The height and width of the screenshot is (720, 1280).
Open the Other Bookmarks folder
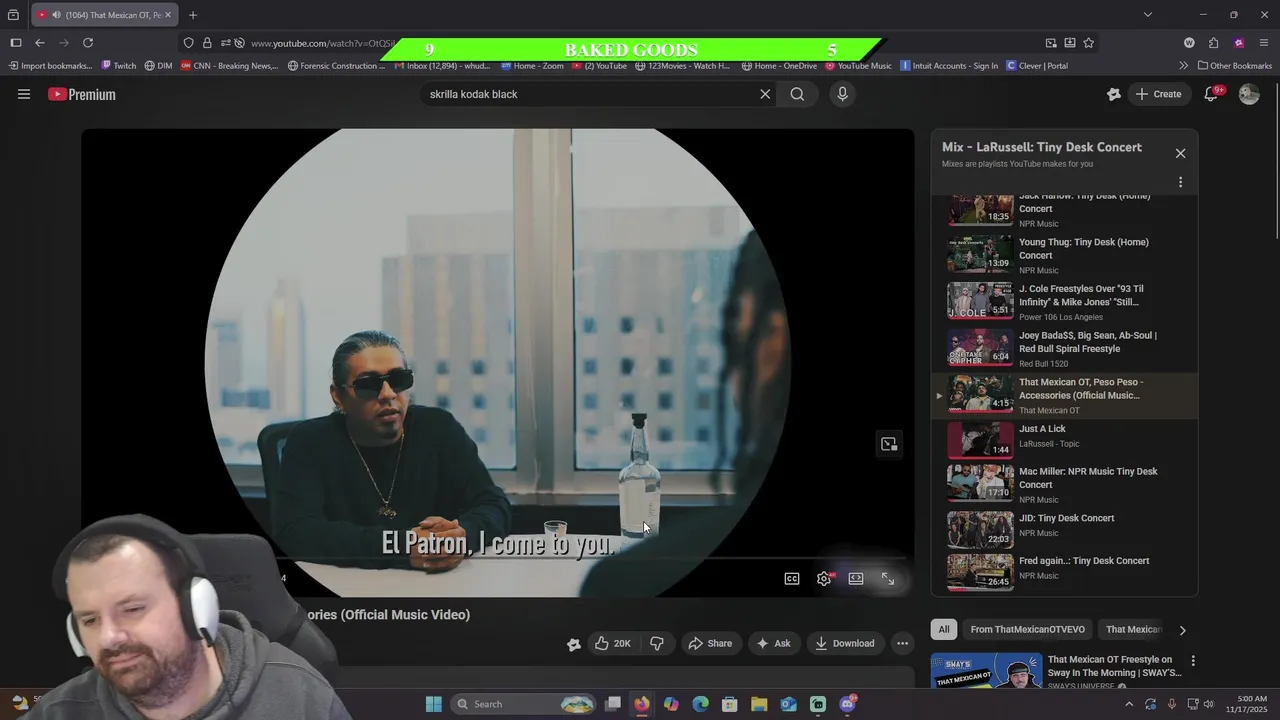coord(1234,66)
